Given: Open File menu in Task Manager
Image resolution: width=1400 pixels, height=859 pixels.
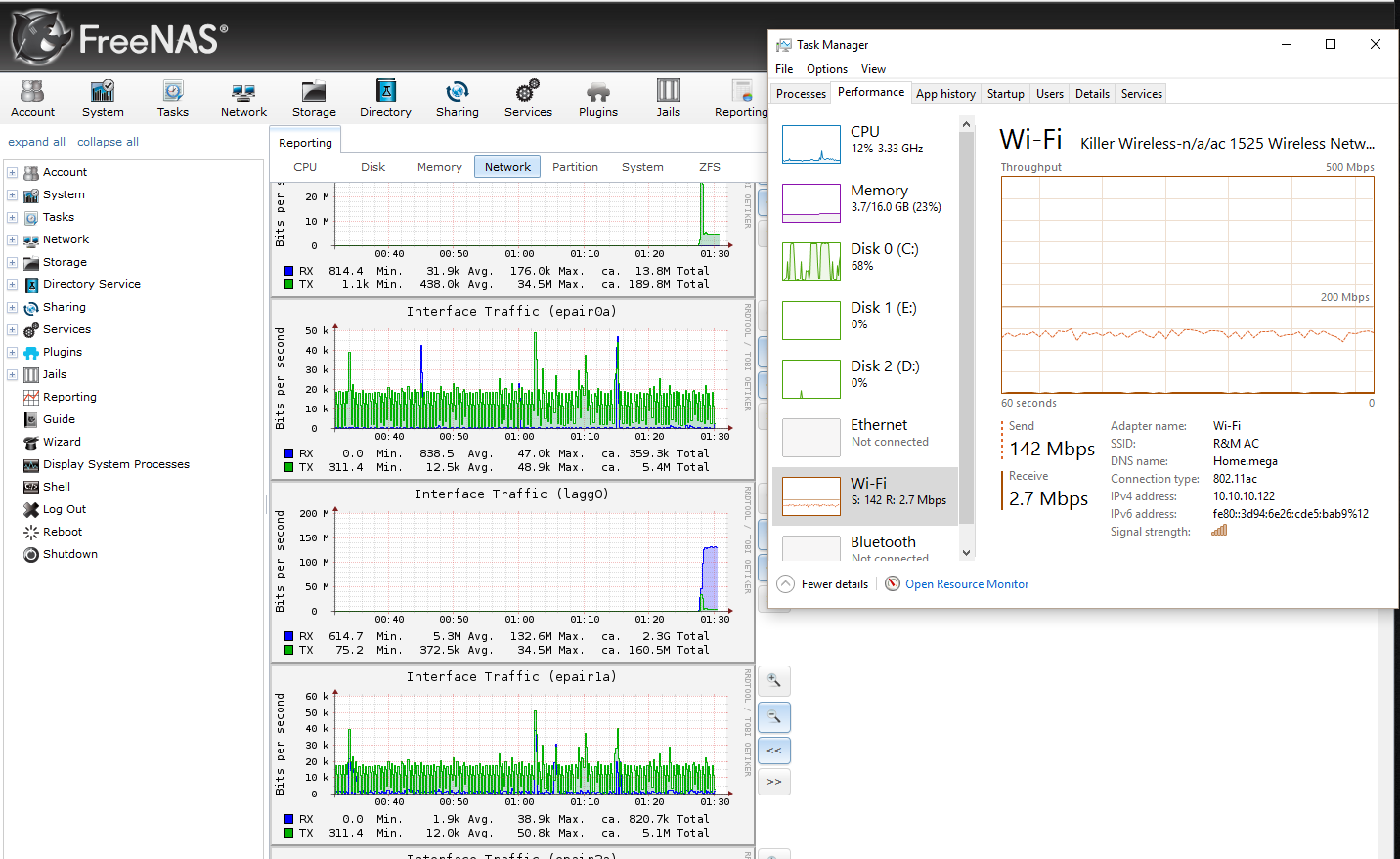Looking at the screenshot, I should (784, 69).
